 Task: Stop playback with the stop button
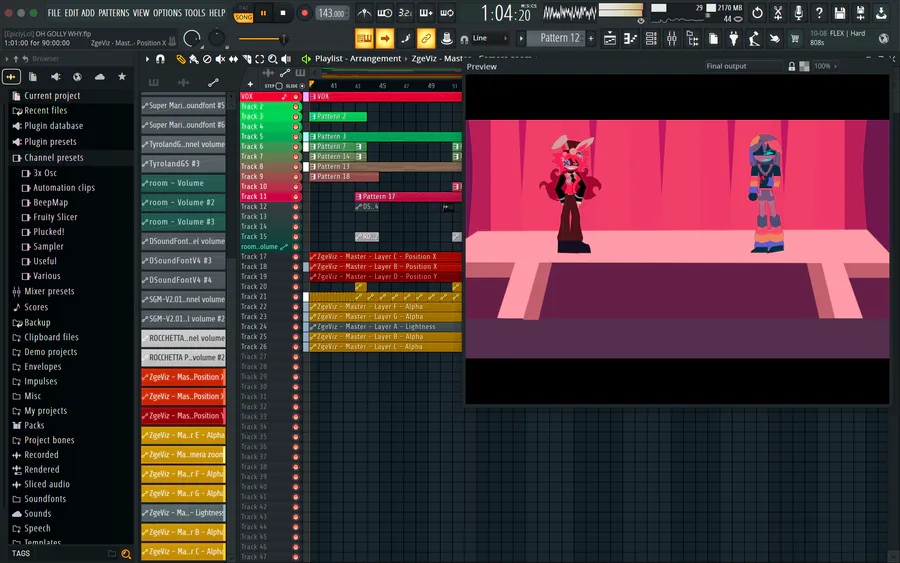pyautogui.click(x=283, y=13)
